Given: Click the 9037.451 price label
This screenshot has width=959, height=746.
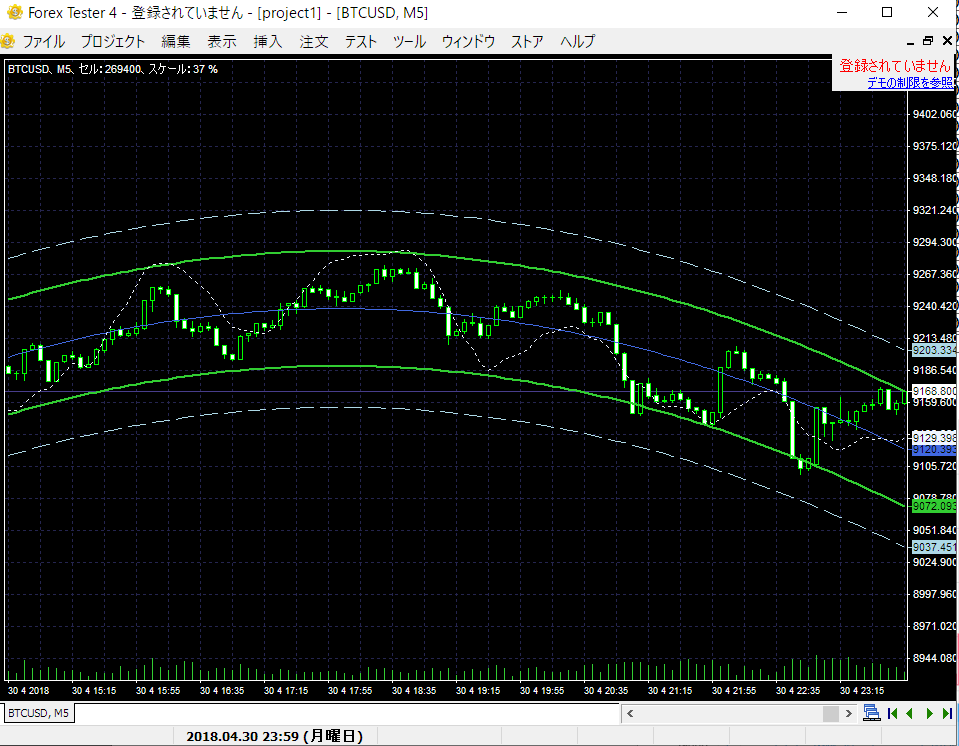Looking at the screenshot, I should (x=933, y=547).
